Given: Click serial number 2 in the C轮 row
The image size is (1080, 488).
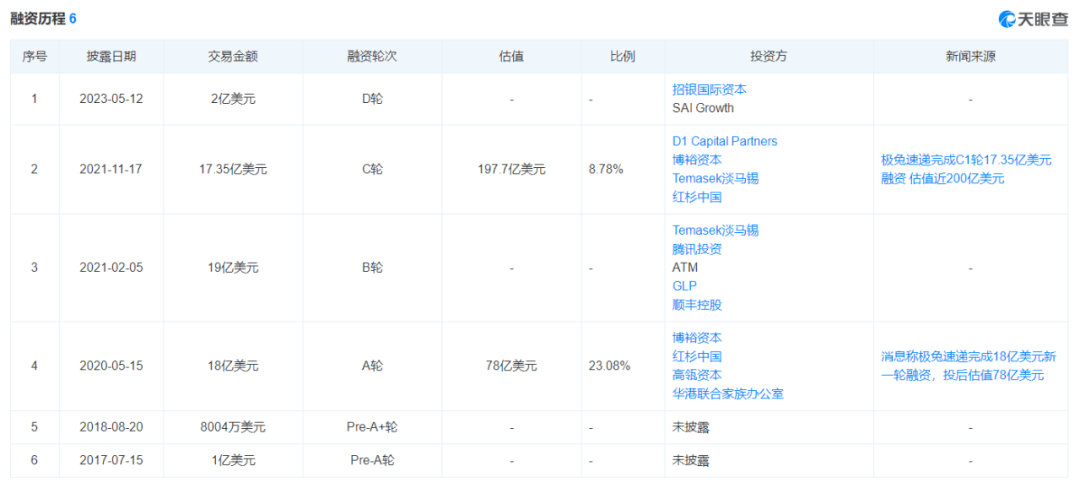Looking at the screenshot, I should tap(34, 169).
